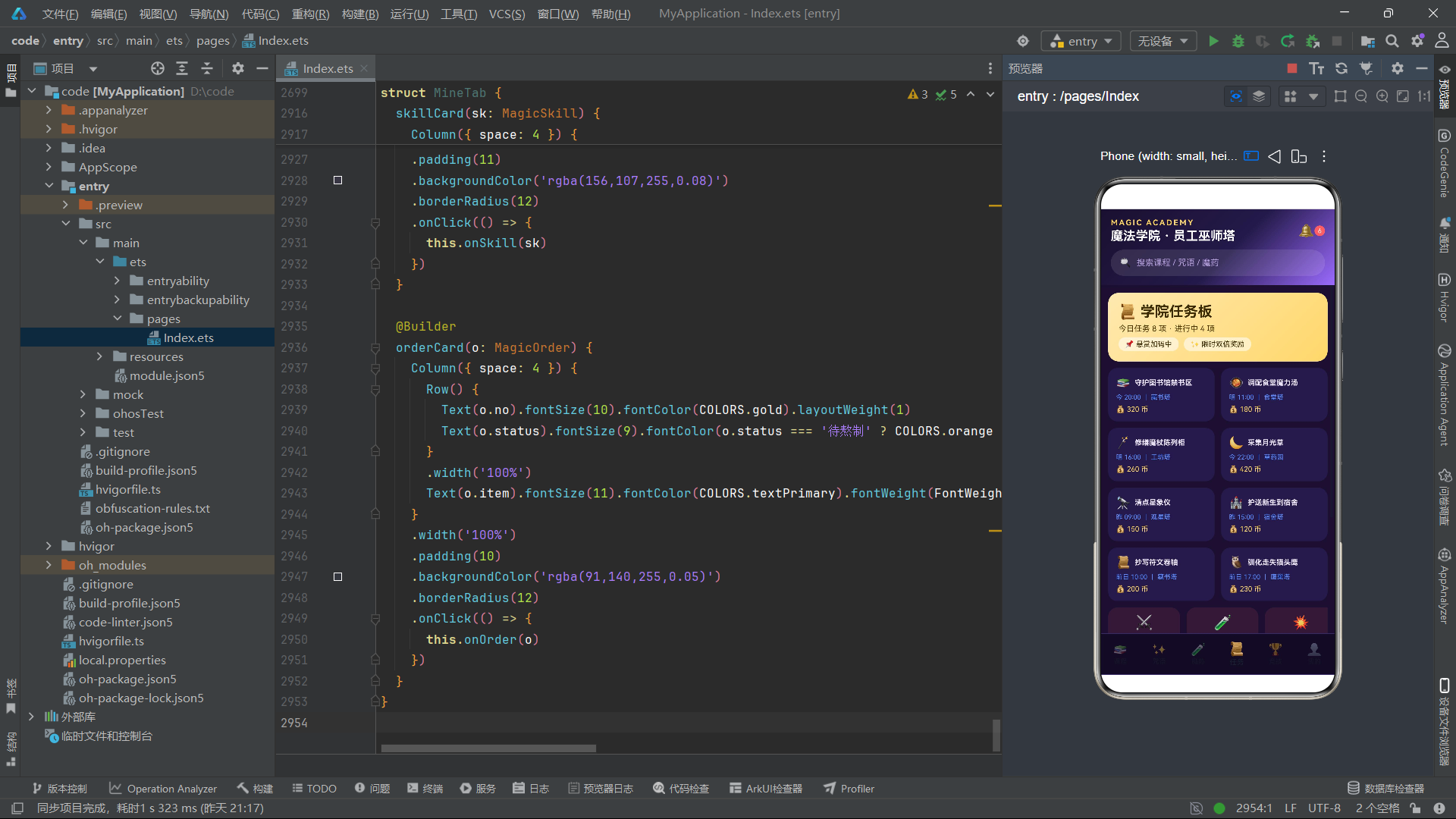Click color swatch in gutter at line 2928
This screenshot has height=819, width=1456.
click(x=338, y=180)
